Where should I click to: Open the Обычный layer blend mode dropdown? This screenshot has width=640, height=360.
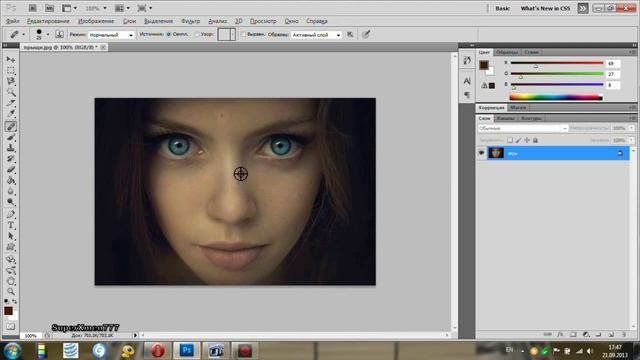point(523,128)
